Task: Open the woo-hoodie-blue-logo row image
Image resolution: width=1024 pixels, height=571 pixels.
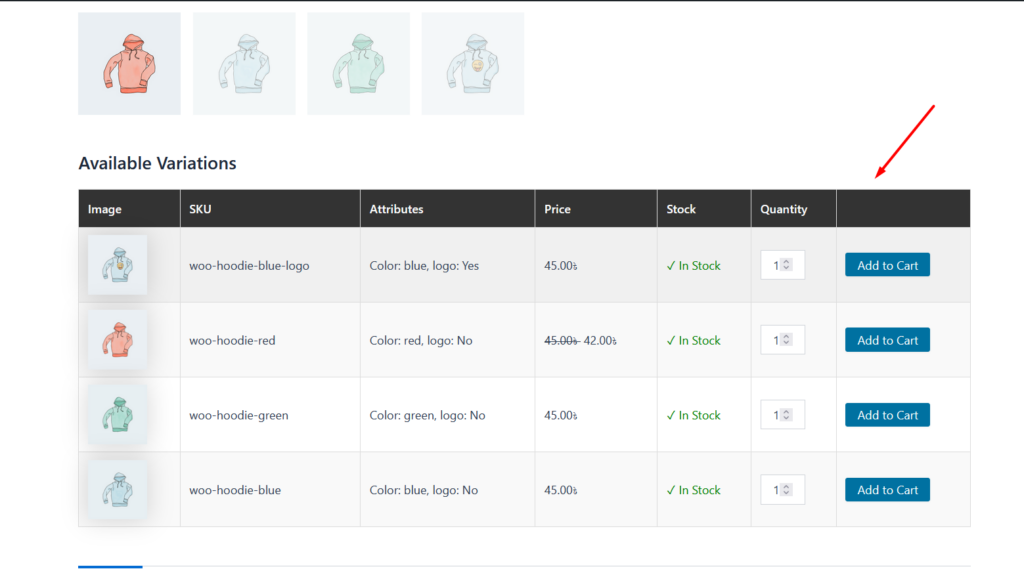Action: tap(118, 265)
